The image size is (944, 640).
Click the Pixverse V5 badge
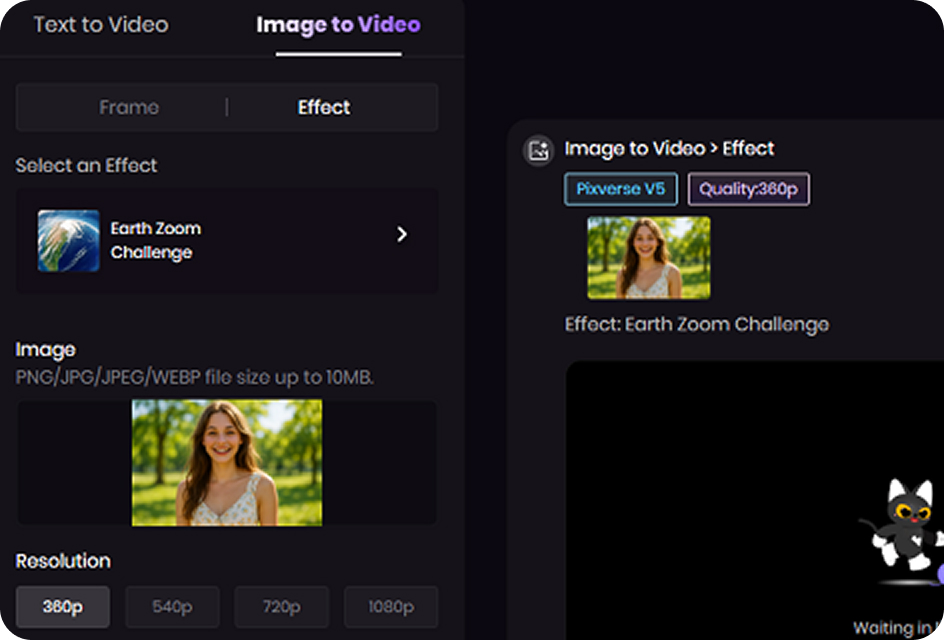[x=620, y=189]
